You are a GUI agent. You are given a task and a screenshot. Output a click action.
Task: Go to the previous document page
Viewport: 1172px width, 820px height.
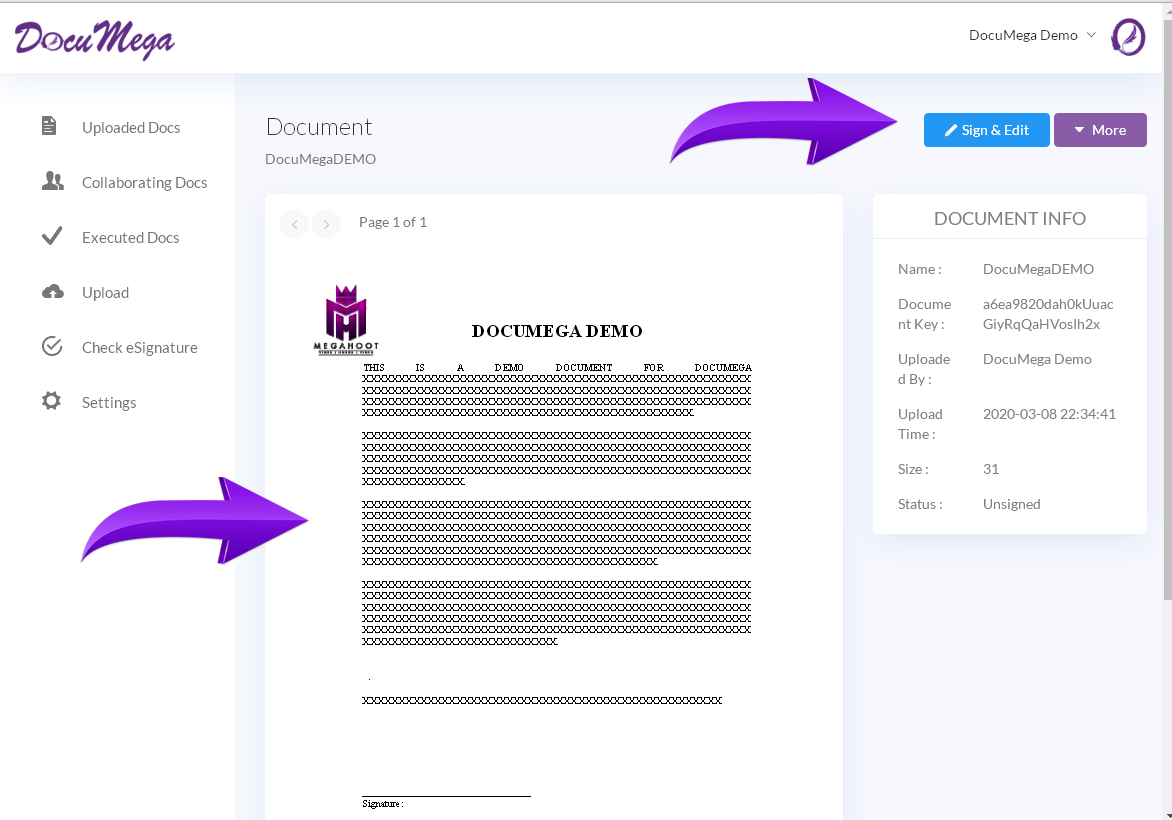(x=294, y=224)
